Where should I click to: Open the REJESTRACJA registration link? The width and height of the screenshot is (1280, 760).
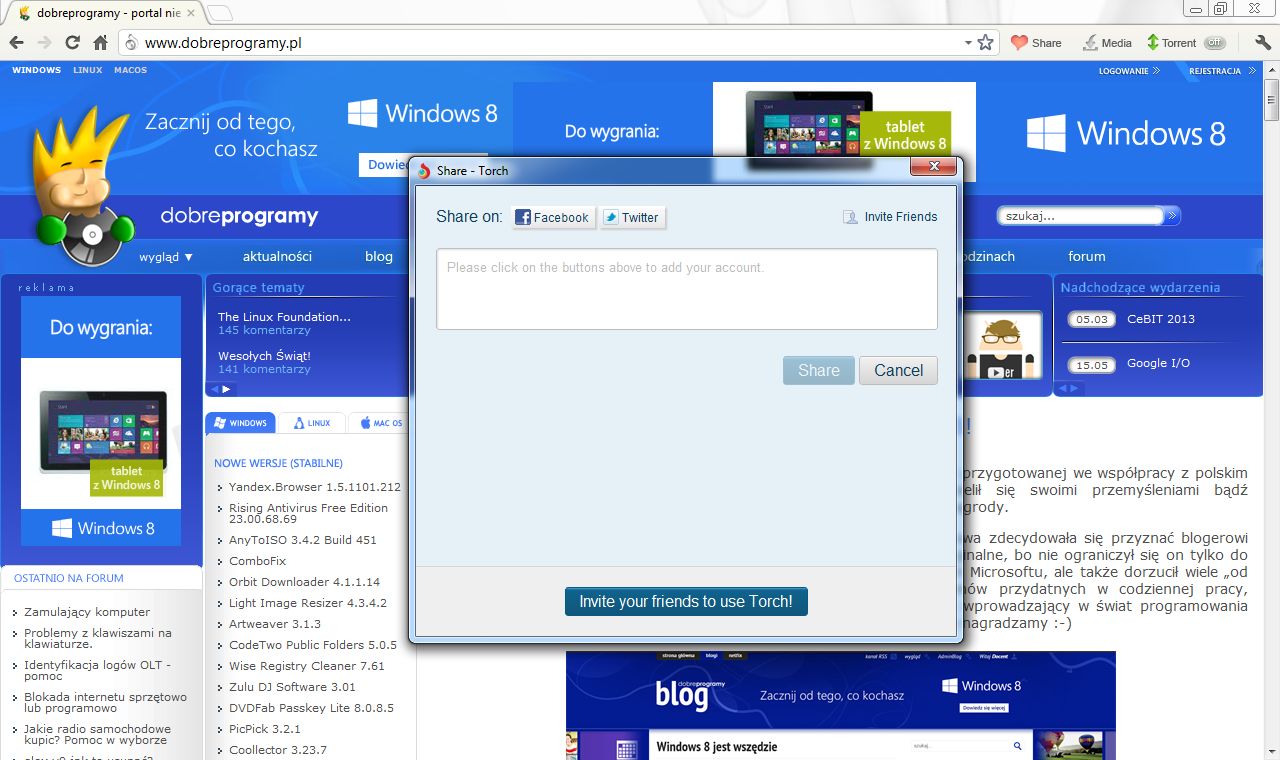[x=1220, y=71]
